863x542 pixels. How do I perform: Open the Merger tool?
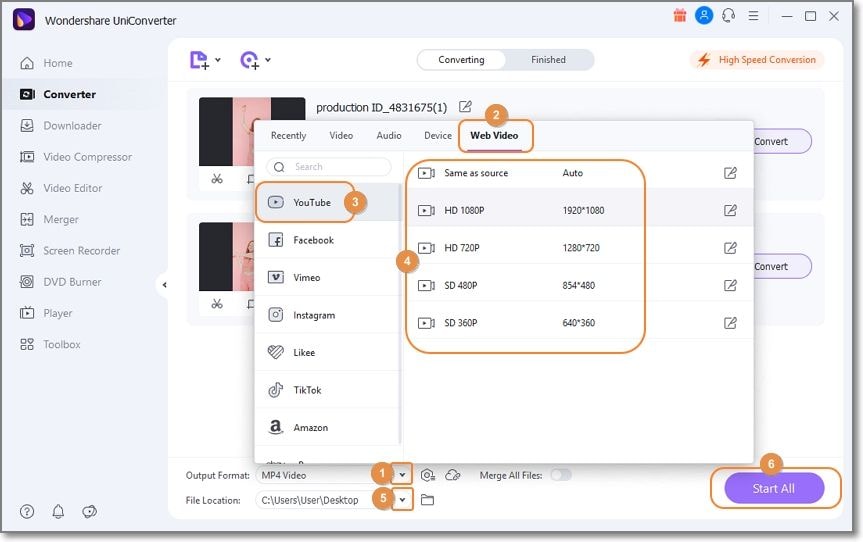click(49, 220)
